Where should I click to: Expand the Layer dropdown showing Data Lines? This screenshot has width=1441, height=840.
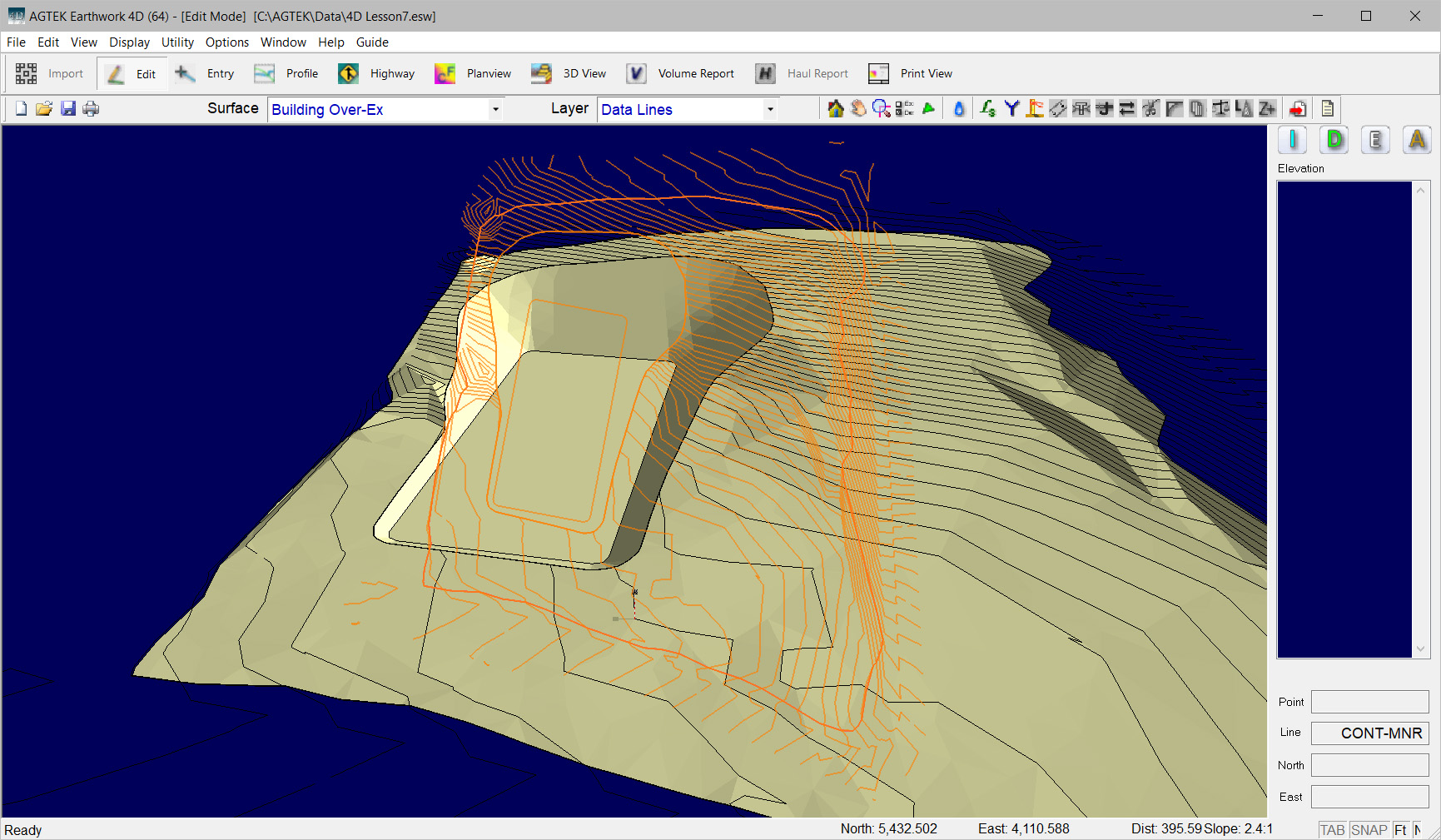687,110
